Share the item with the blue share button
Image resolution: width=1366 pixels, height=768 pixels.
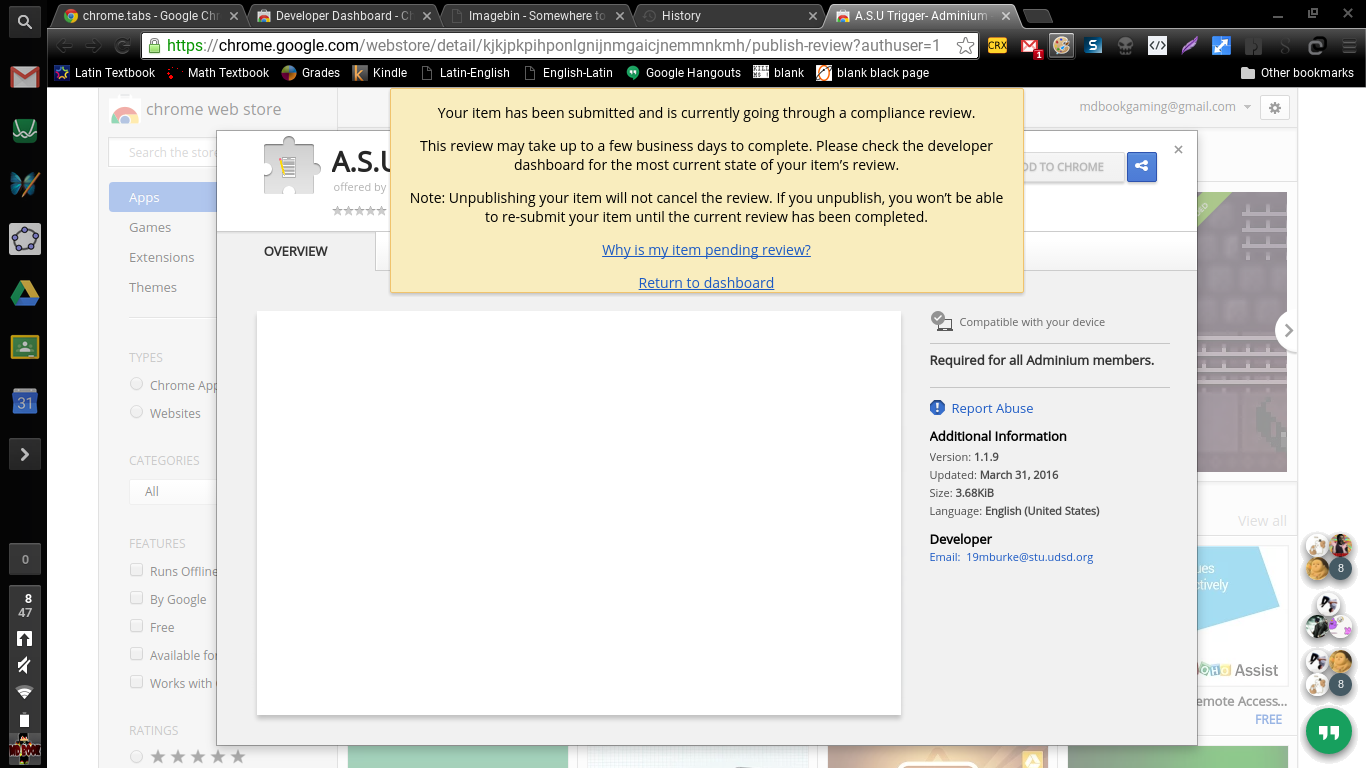(1142, 167)
